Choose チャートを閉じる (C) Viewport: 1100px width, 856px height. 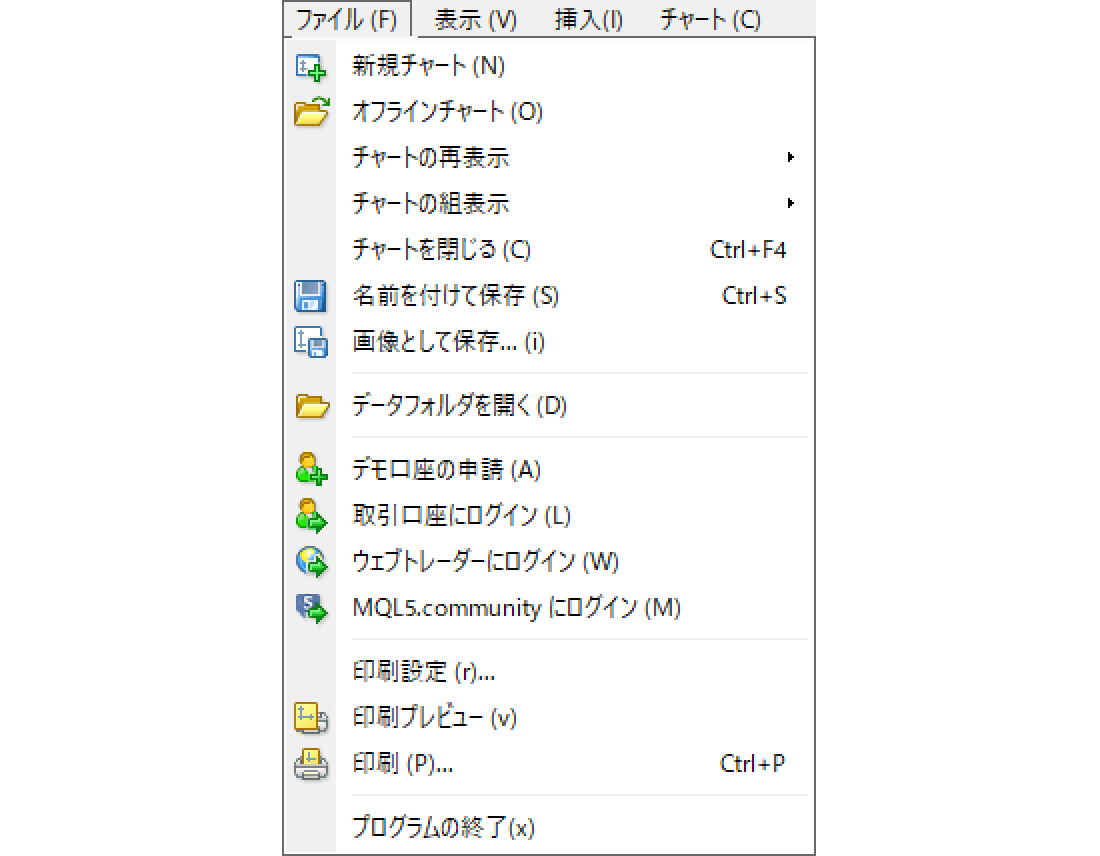click(442, 250)
